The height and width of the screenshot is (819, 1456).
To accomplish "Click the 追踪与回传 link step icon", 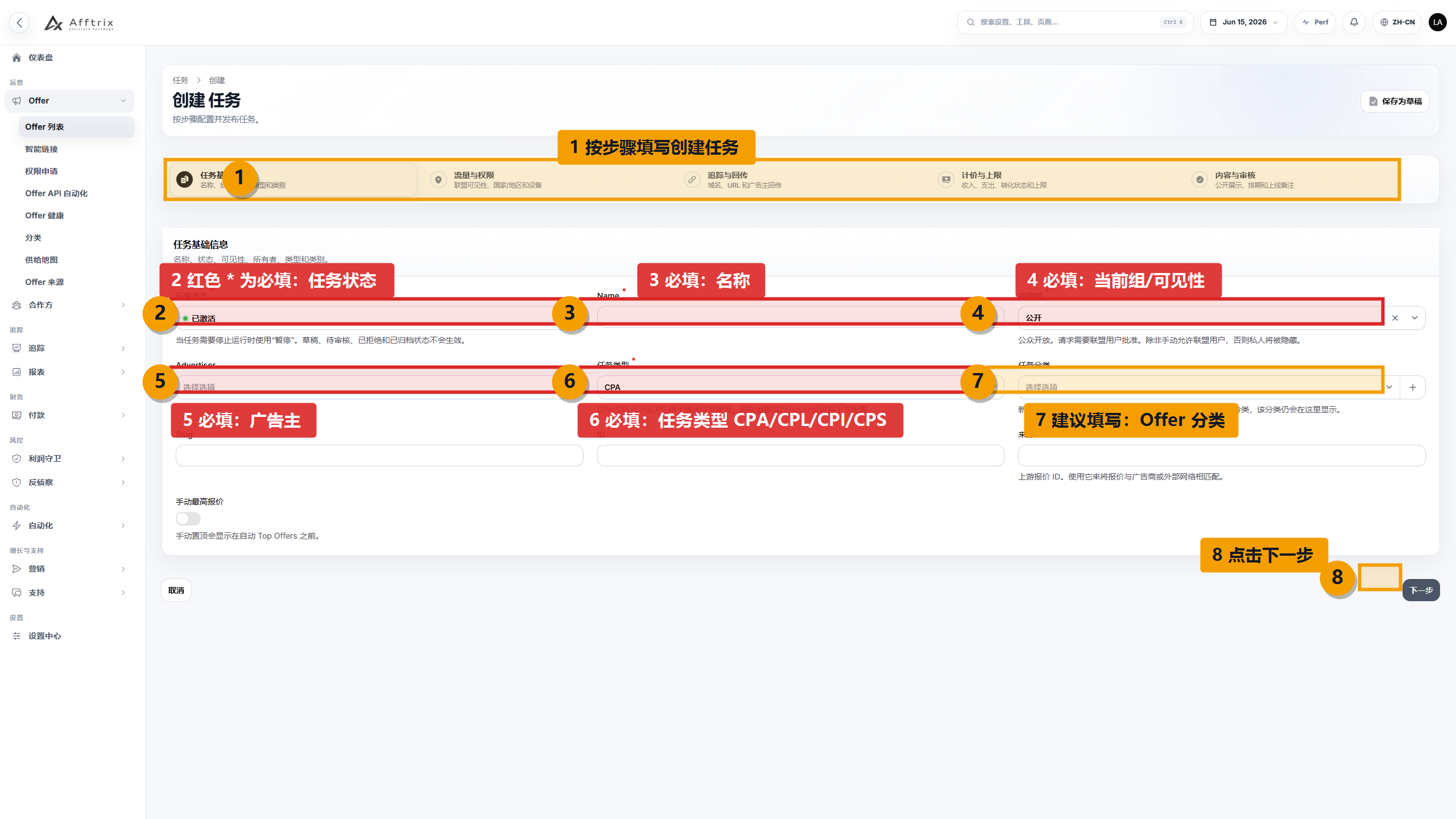I will click(692, 180).
